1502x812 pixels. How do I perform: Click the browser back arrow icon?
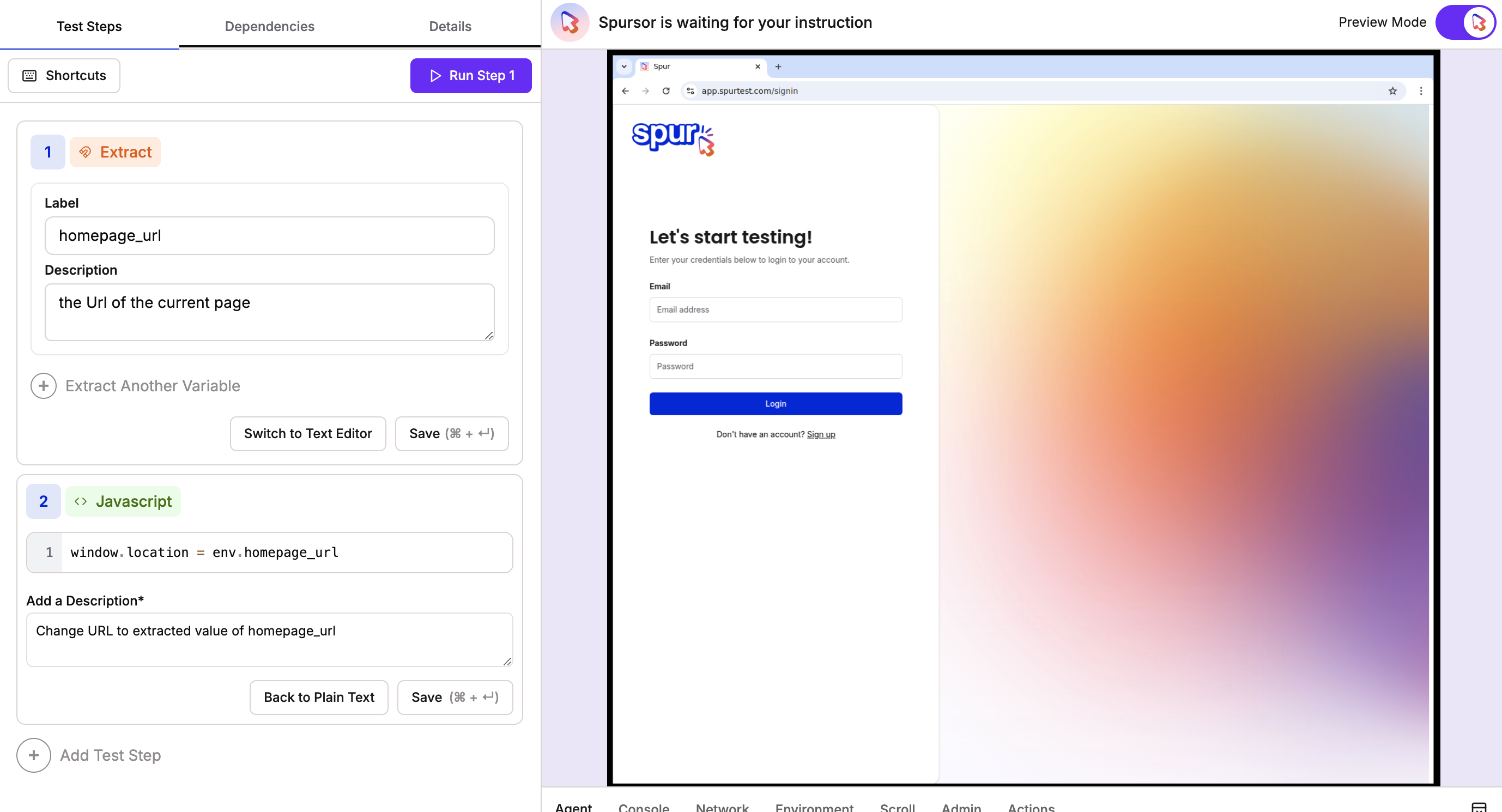(625, 91)
